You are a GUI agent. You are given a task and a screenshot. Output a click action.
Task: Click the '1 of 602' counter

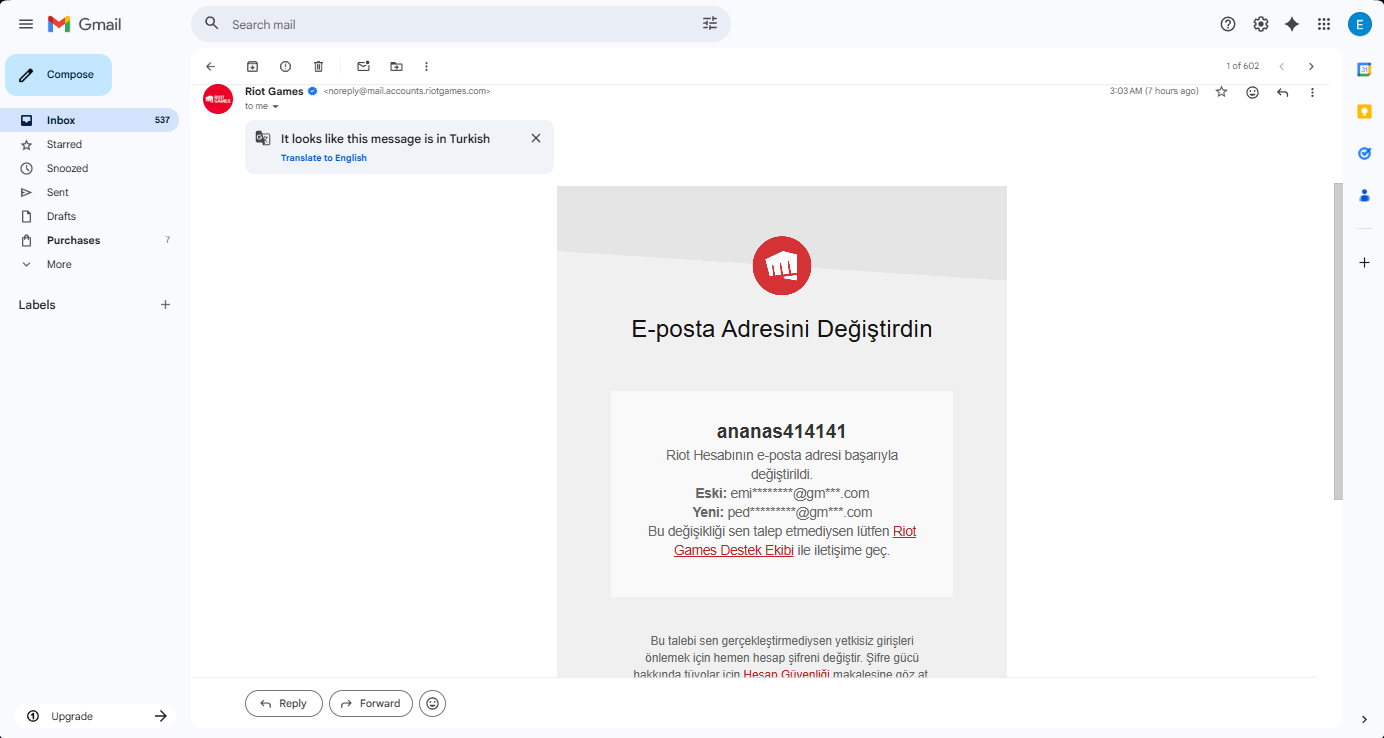click(x=1243, y=66)
